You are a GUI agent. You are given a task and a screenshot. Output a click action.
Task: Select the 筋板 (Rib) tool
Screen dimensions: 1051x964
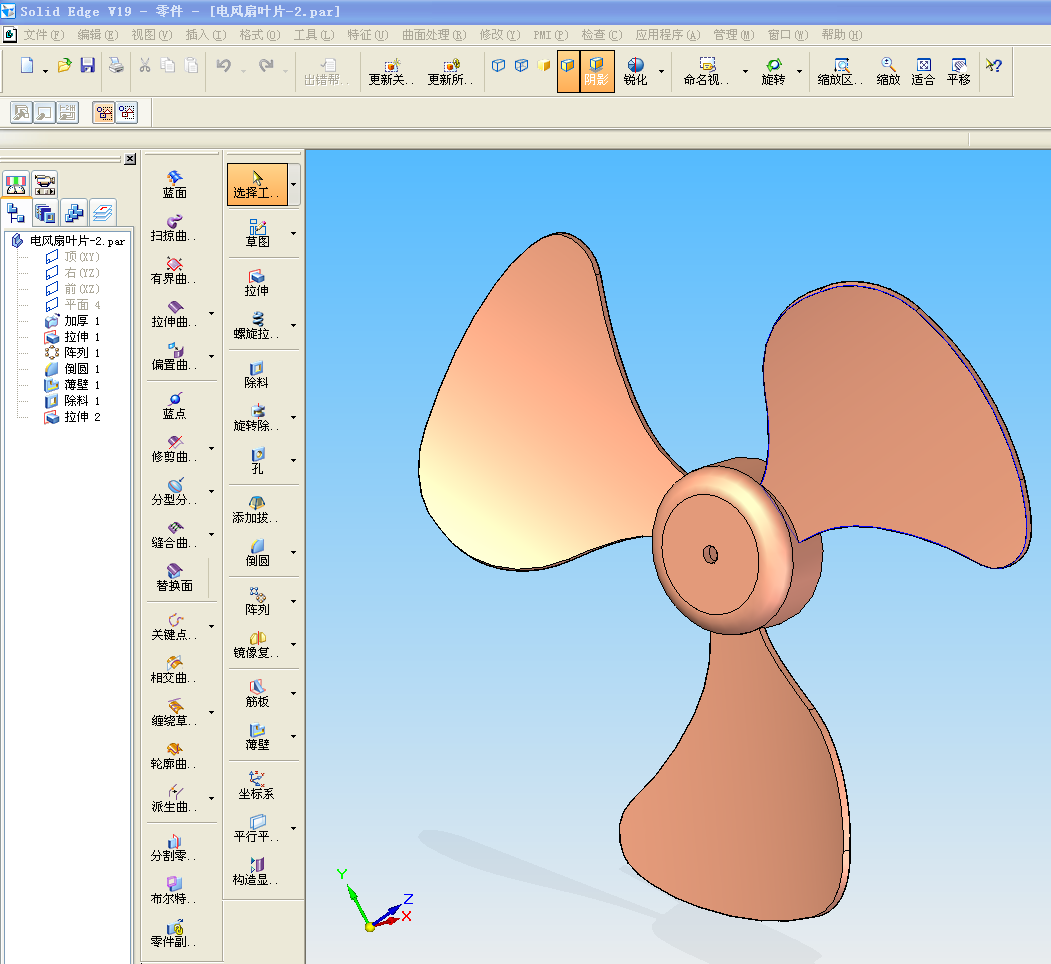pos(257,693)
